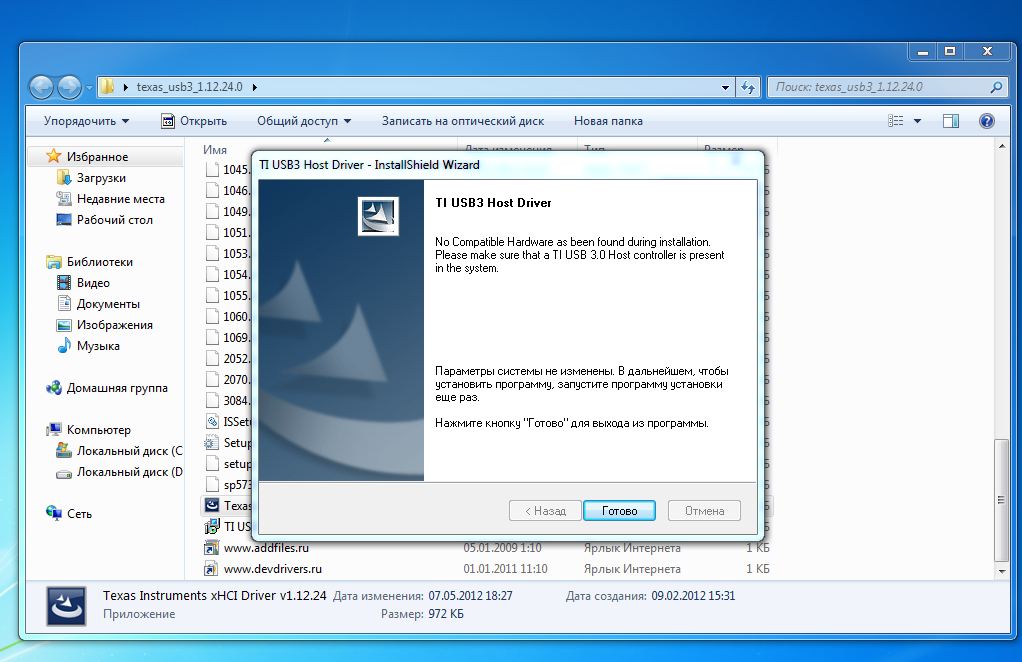Click the Отмена button in the wizard
Viewport: 1022px width, 662px height.
[x=705, y=511]
